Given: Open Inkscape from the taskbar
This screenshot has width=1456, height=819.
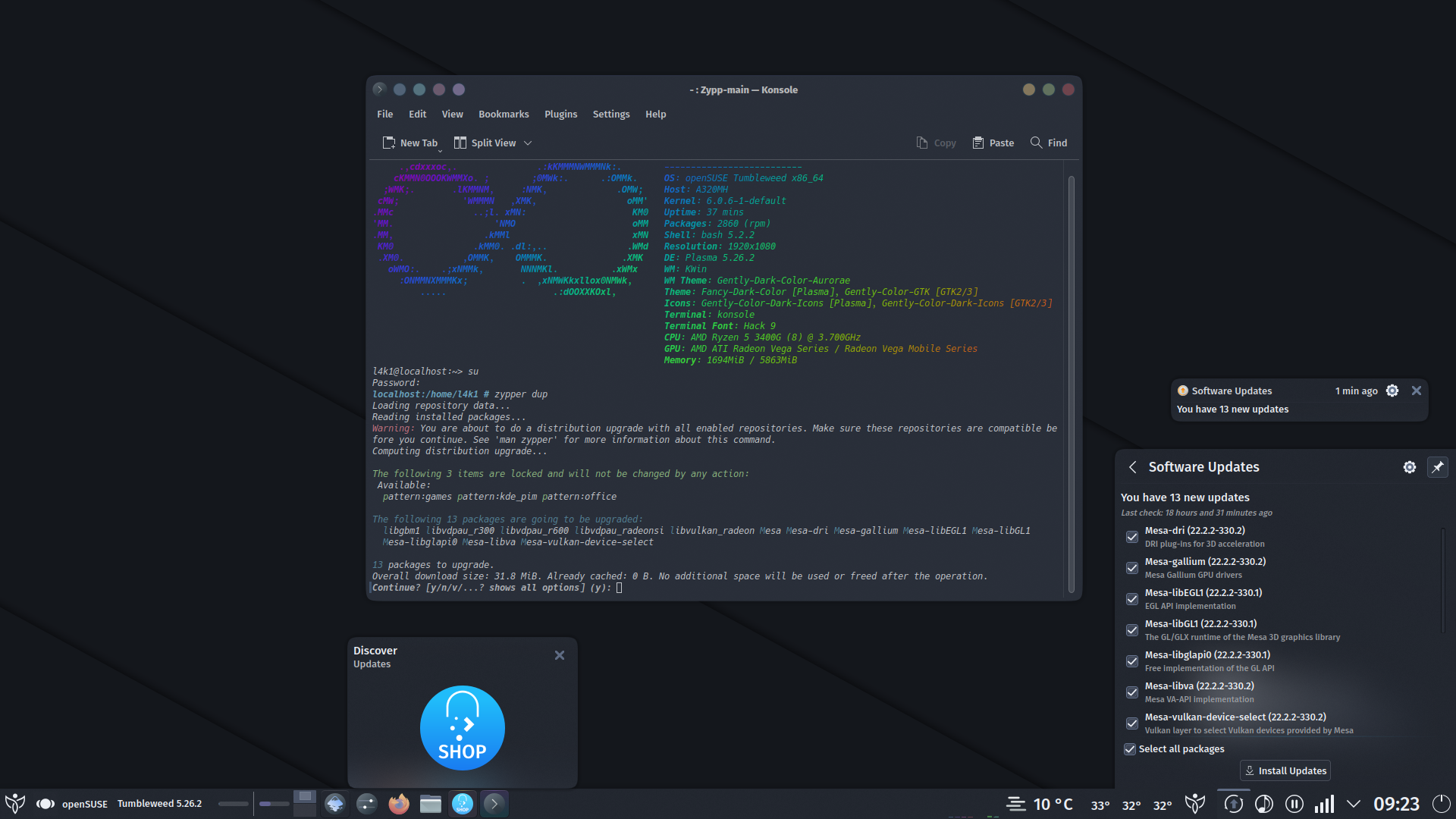Looking at the screenshot, I should (335, 804).
